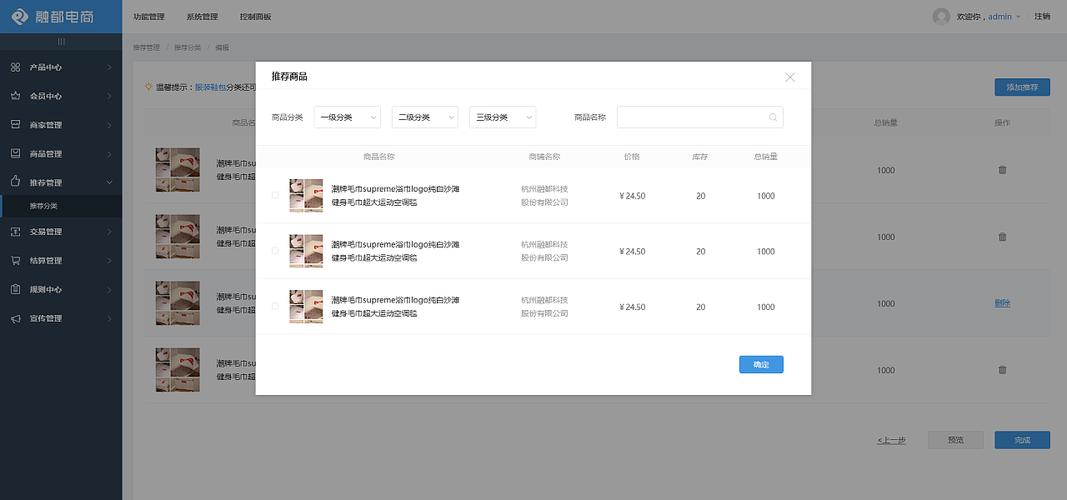Image resolution: width=1067 pixels, height=500 pixels.
Task: Open the admin user dropdown arrow
Action: [1018, 17]
